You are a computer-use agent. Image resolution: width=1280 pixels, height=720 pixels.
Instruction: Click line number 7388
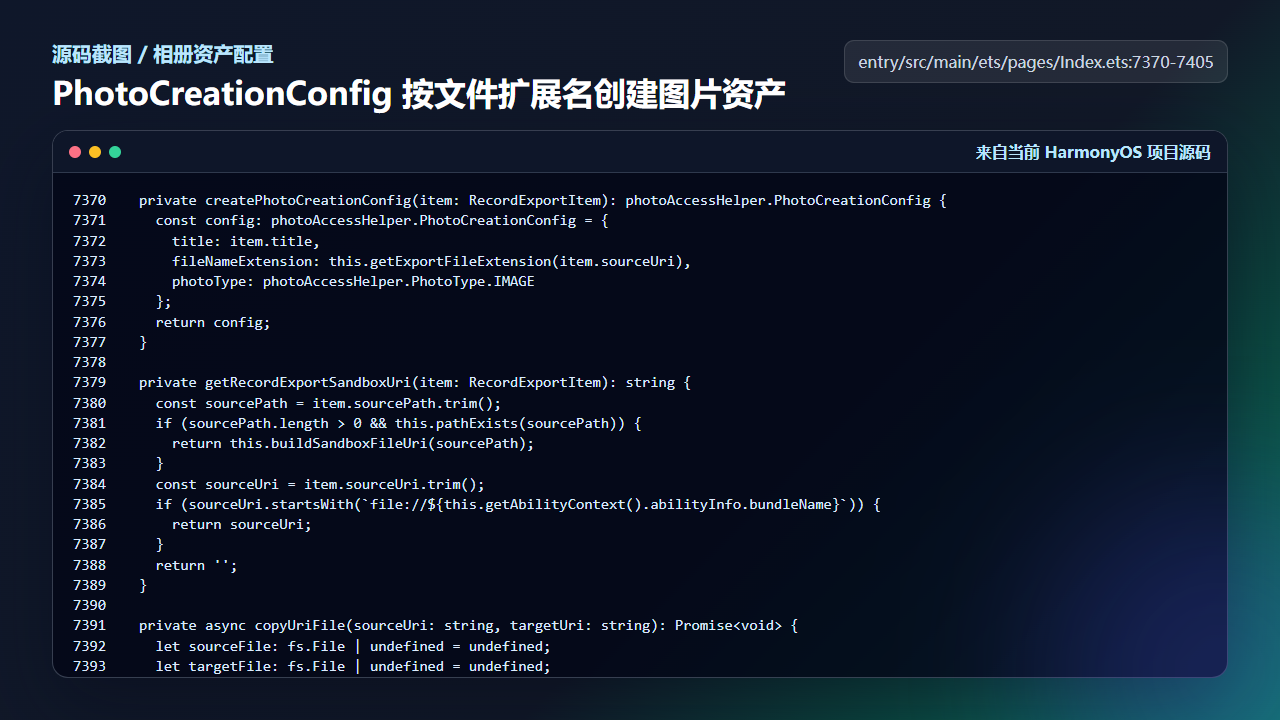click(x=89, y=565)
